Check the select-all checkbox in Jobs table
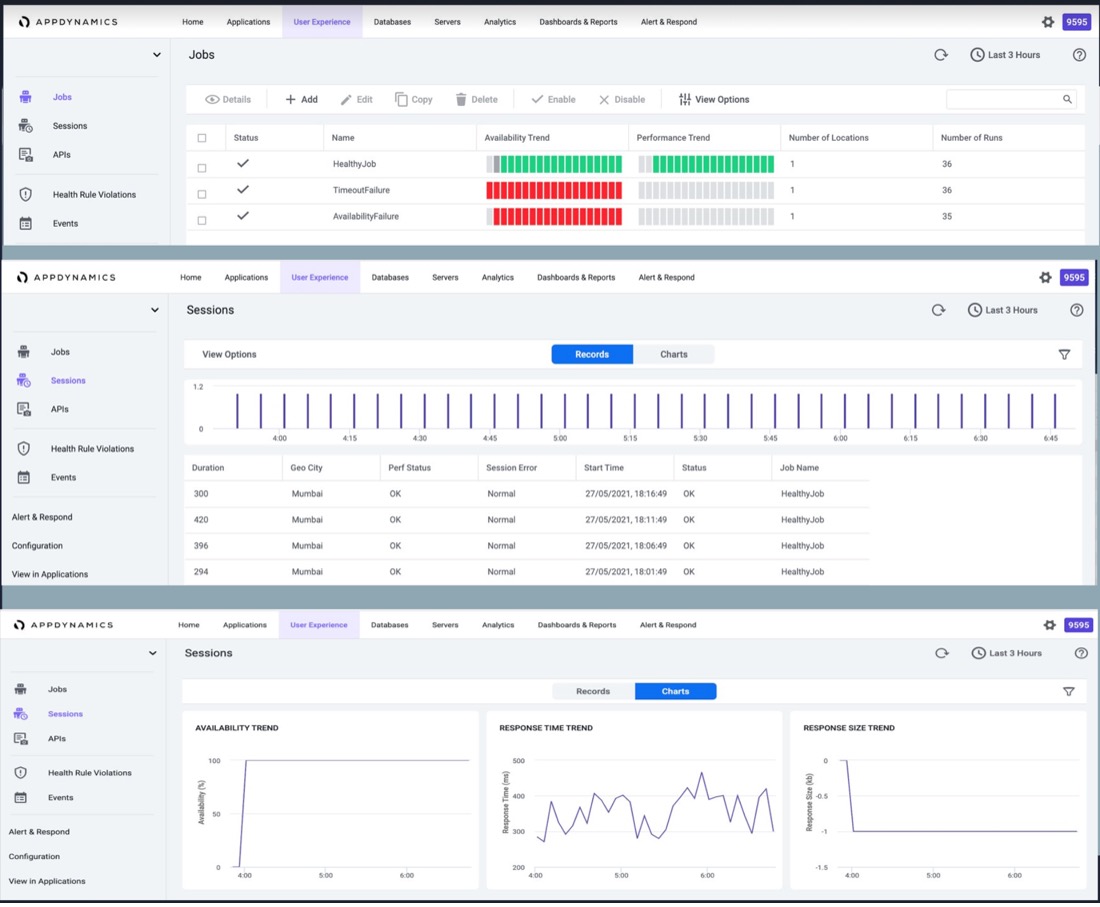 click(x=202, y=138)
